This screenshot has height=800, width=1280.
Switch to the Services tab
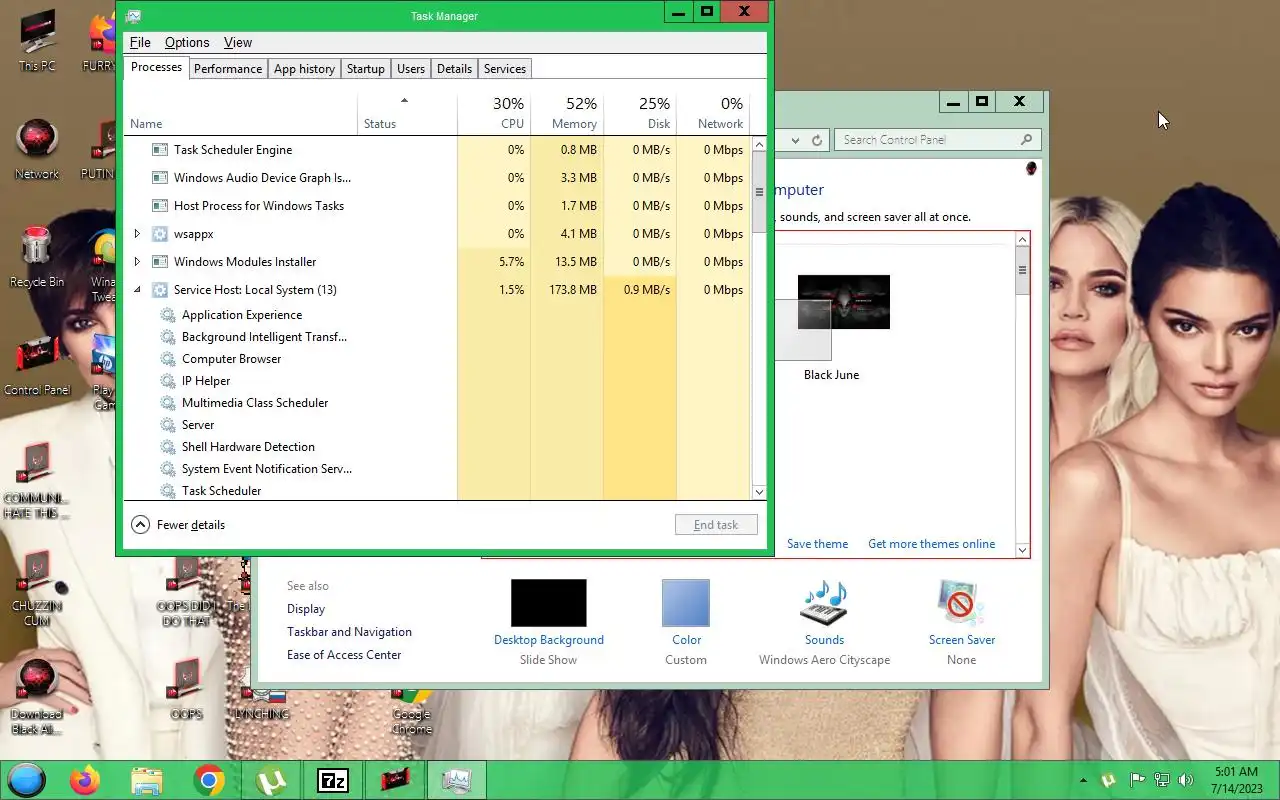pos(505,69)
